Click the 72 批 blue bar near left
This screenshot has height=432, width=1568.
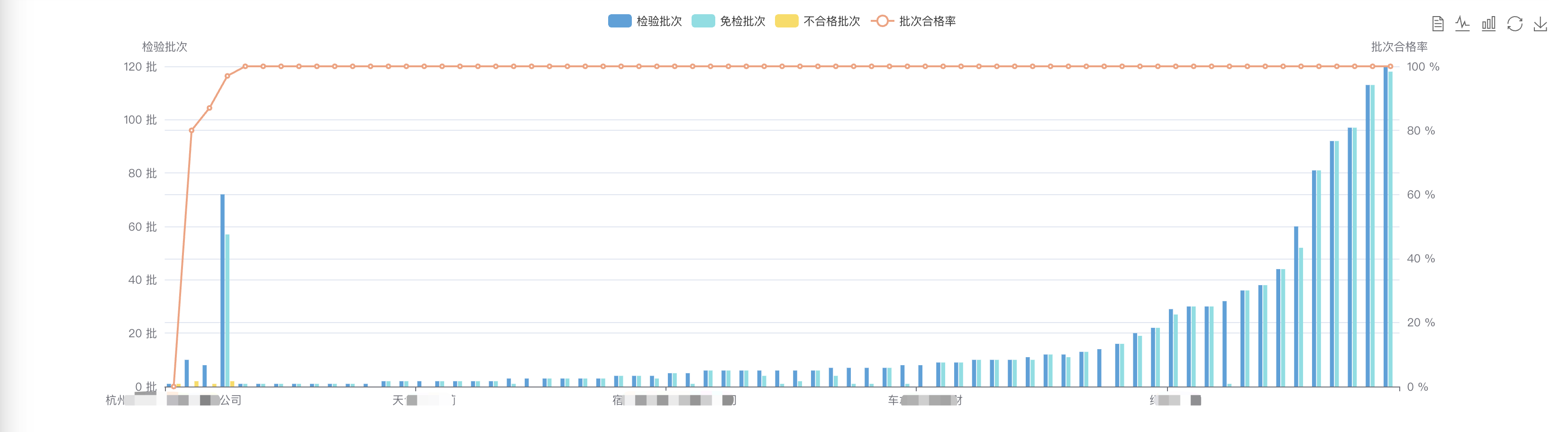222,290
